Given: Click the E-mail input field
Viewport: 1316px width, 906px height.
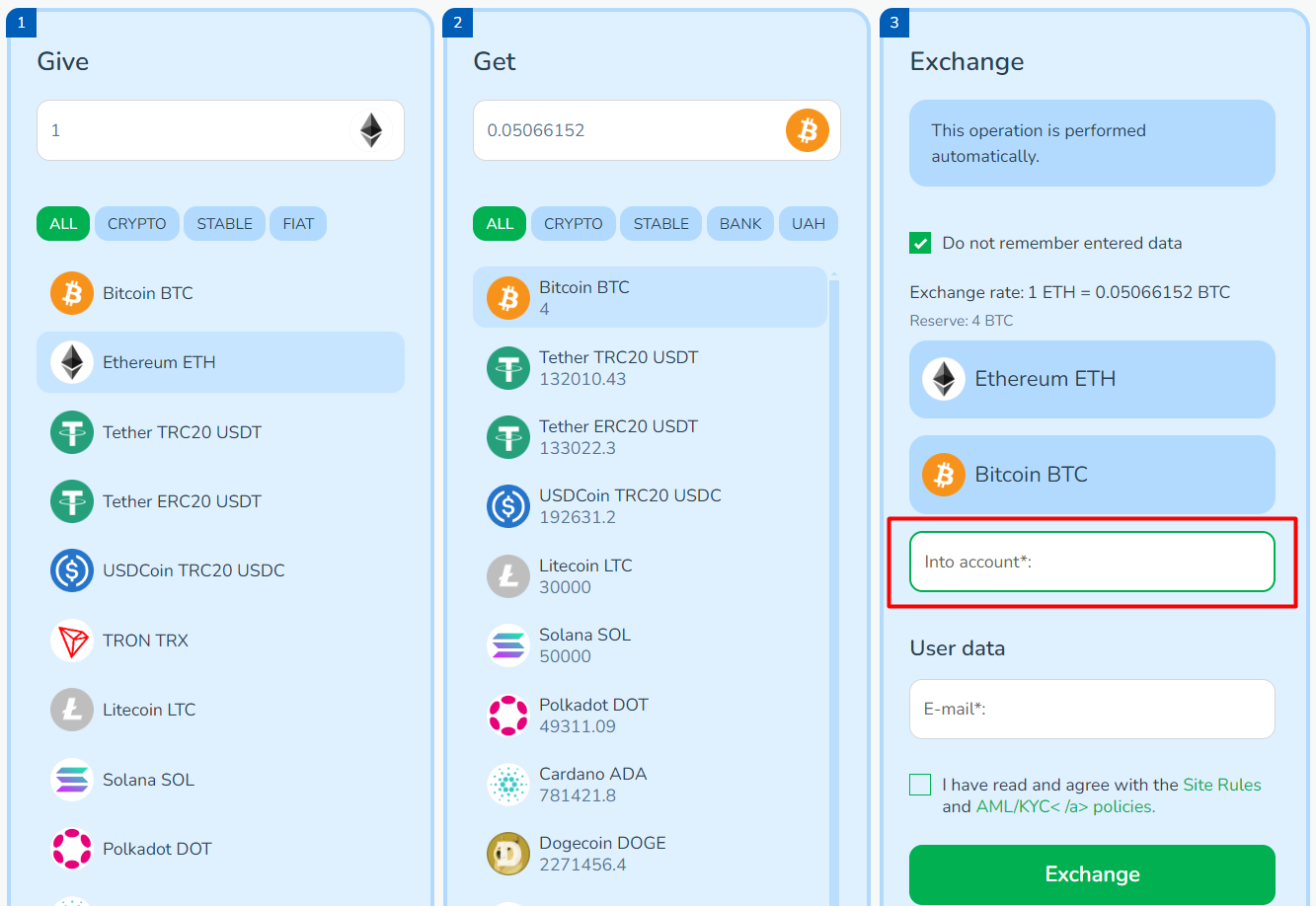Looking at the screenshot, I should [x=1092, y=709].
